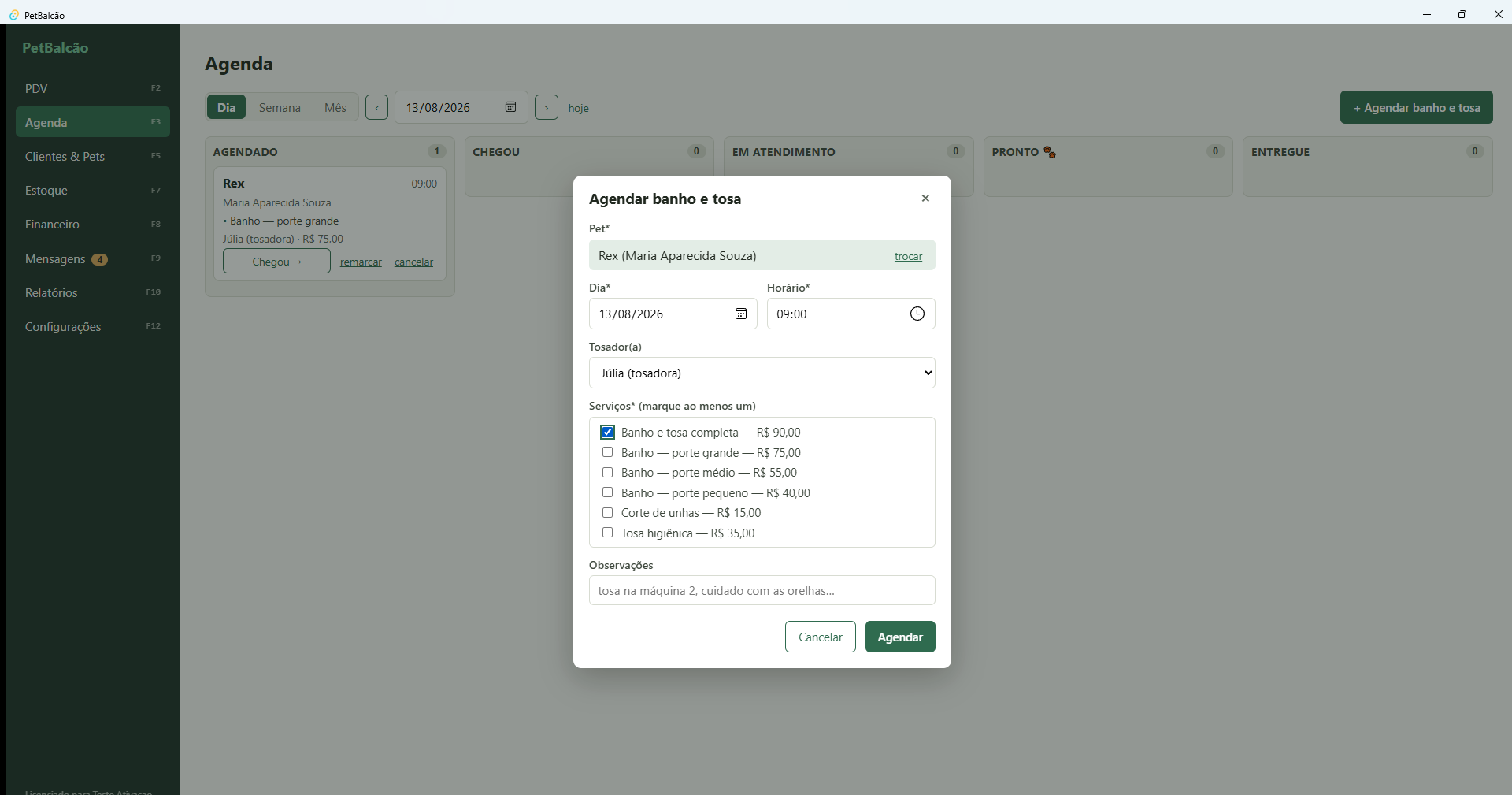Click the Agenda toolbar date field
1512x795 pixels.
click(461, 107)
